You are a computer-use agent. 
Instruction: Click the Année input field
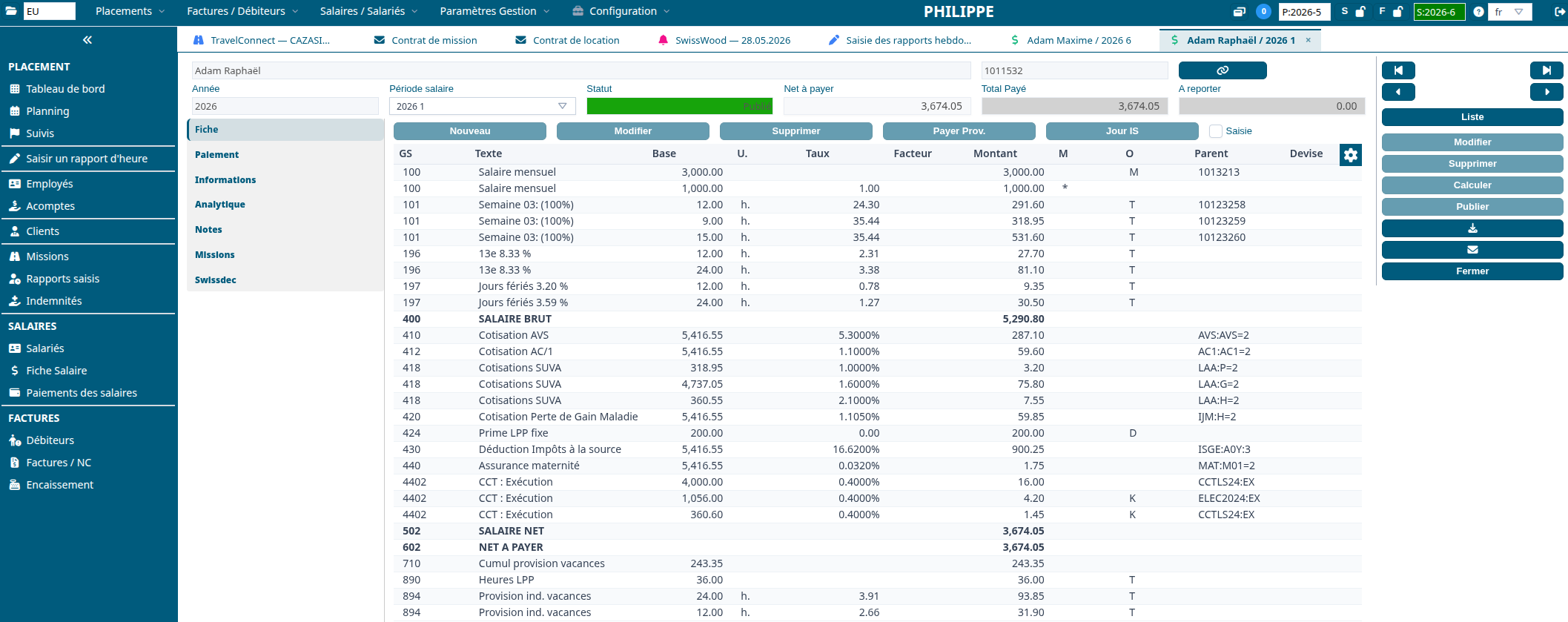click(x=285, y=106)
